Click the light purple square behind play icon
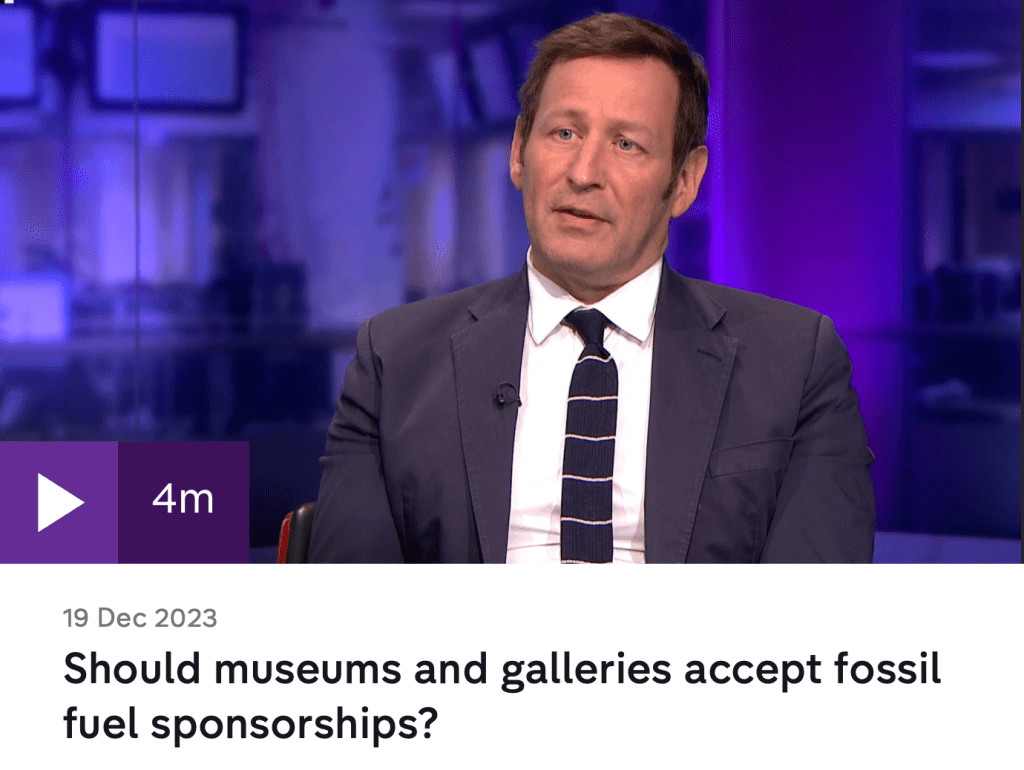The width and height of the screenshot is (1024, 770). coord(59,502)
